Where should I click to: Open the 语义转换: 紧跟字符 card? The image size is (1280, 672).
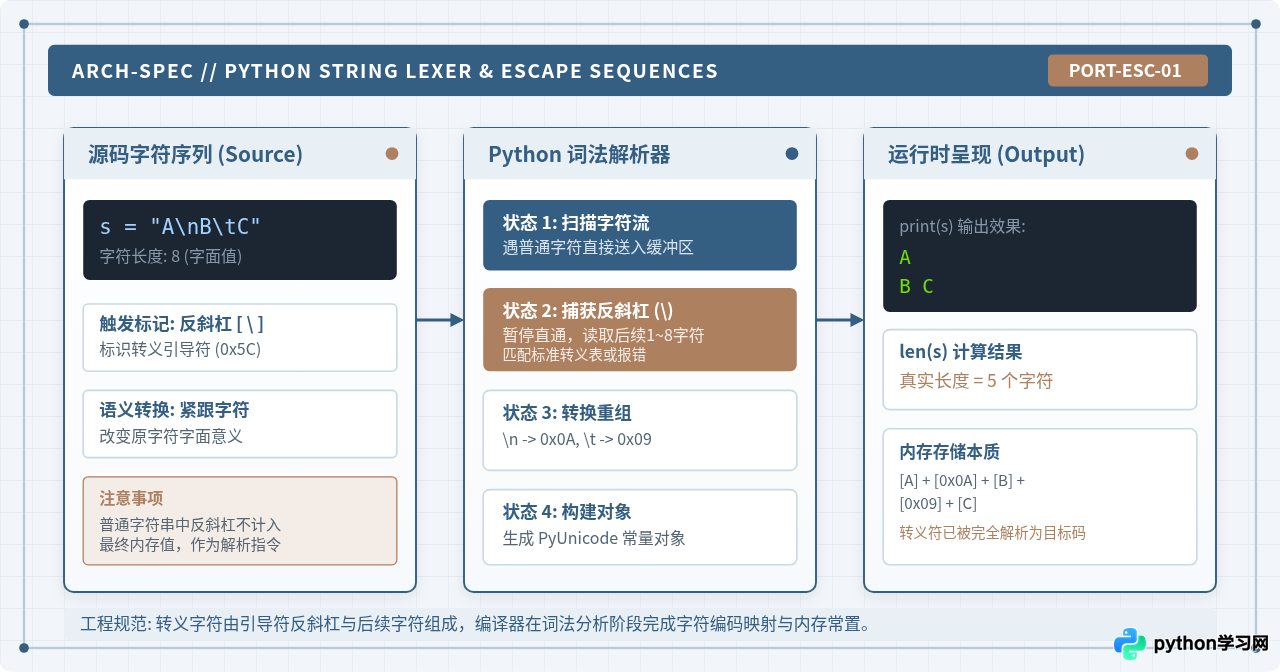[x=240, y=423]
